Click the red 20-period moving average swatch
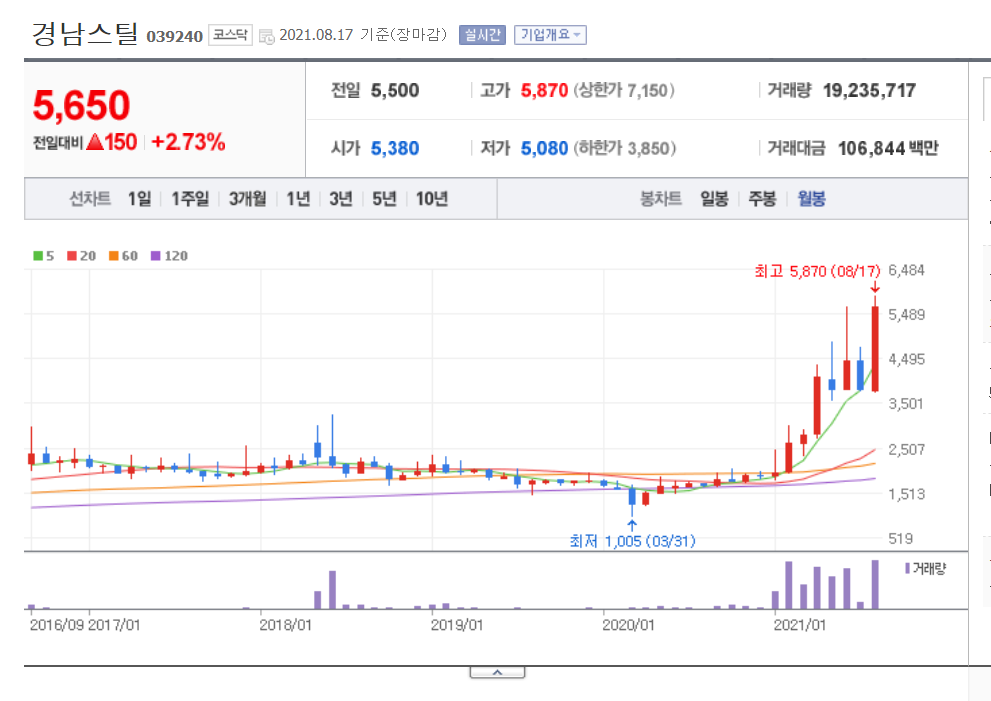 coord(72,256)
